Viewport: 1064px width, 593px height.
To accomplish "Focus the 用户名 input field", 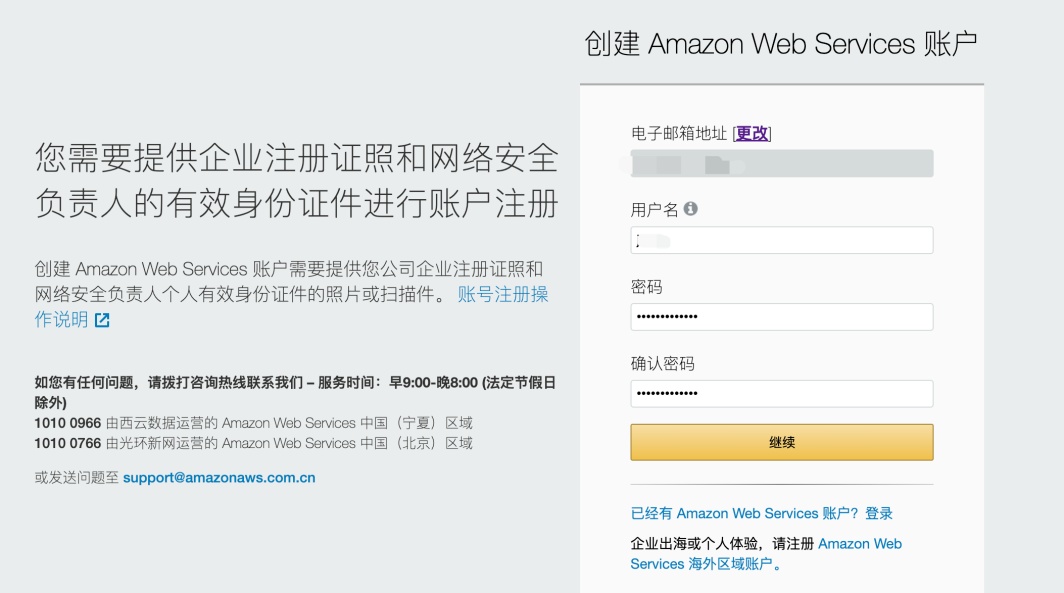I will (782, 240).
